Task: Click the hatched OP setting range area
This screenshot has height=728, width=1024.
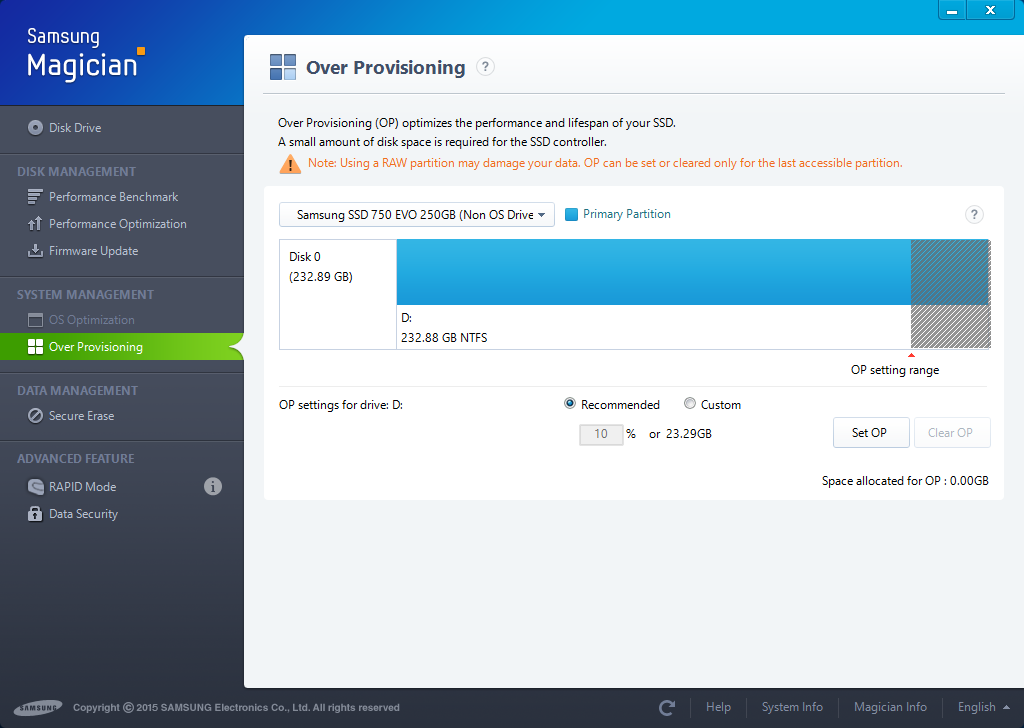Action: (951, 294)
